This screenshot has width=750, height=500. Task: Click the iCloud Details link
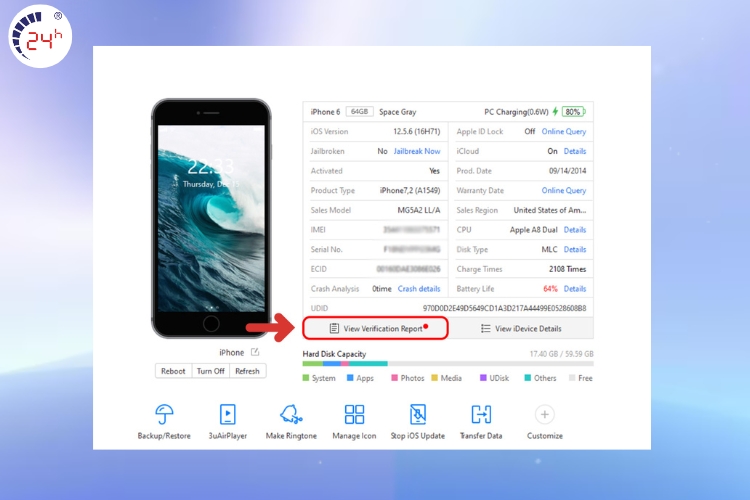pos(575,151)
